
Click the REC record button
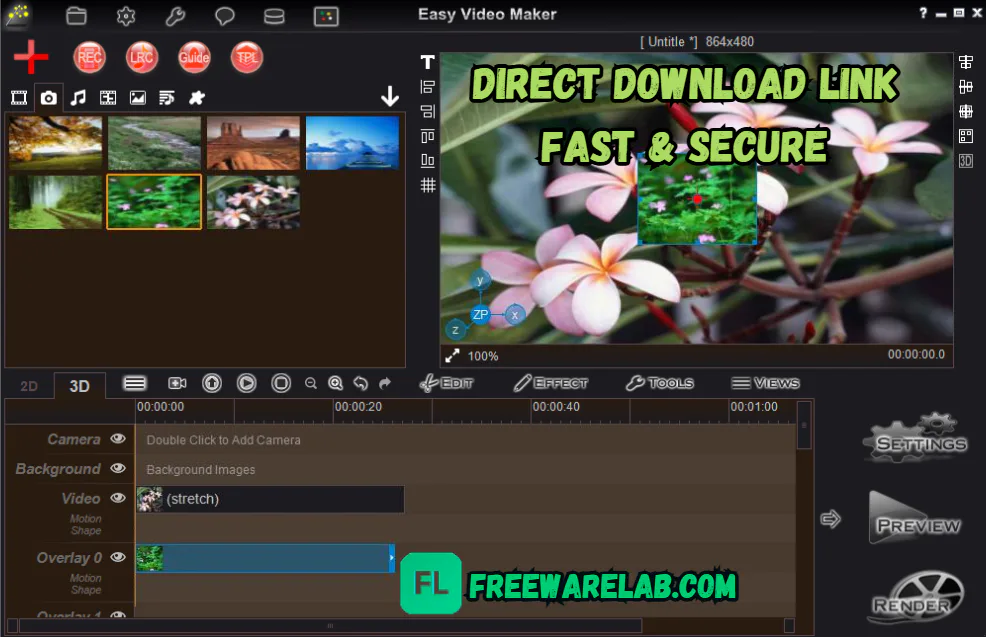89,57
